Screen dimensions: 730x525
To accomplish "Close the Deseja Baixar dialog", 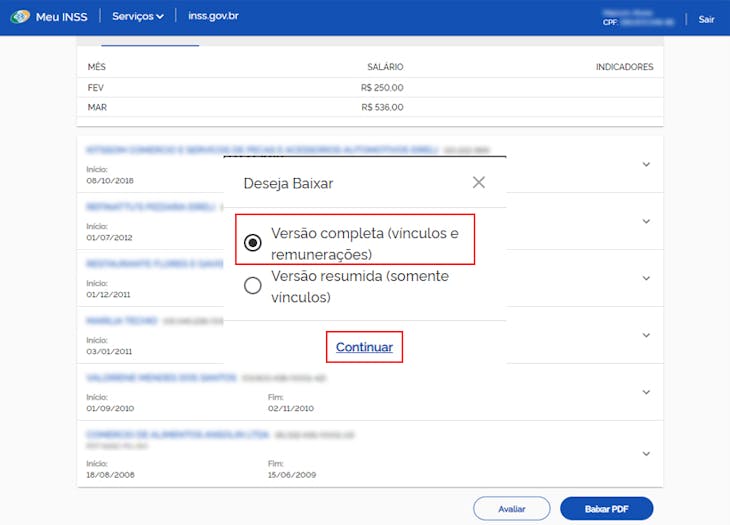I will coord(479,182).
